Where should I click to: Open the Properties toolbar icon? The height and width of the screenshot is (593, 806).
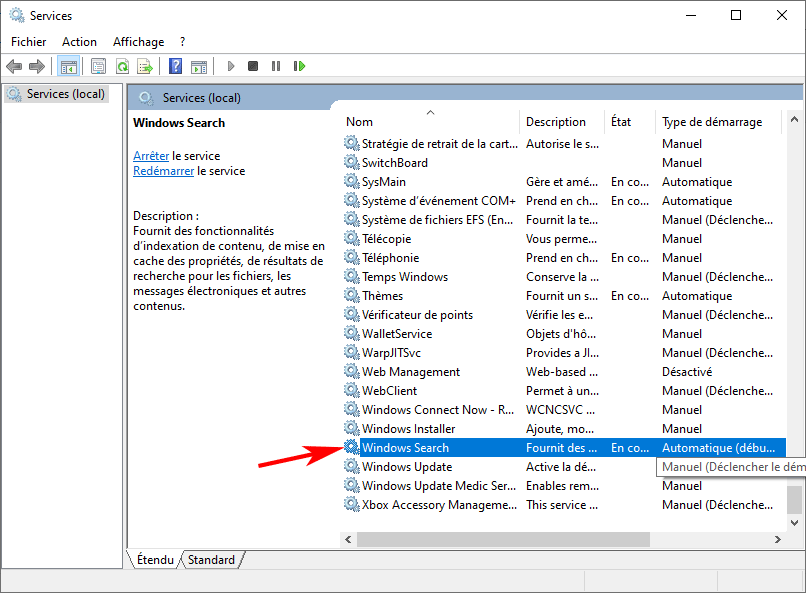click(x=99, y=66)
